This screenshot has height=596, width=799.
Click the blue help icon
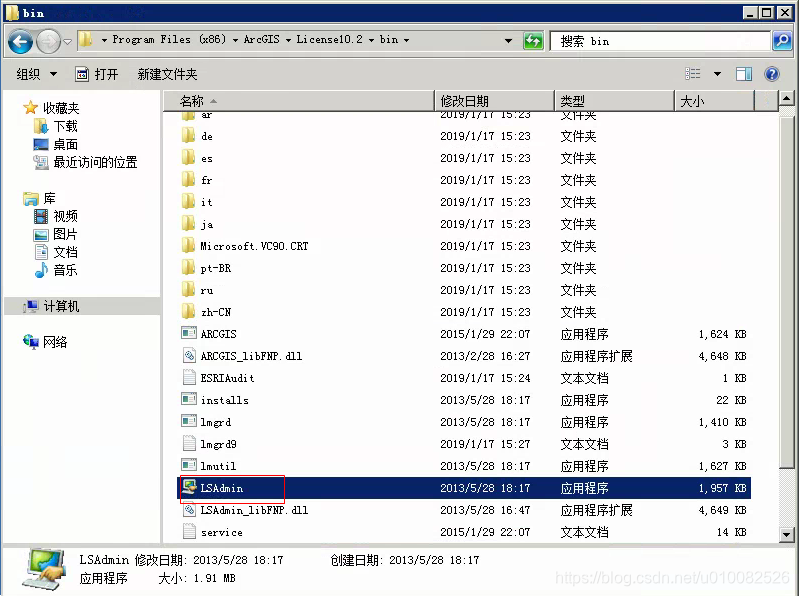[x=772, y=74]
